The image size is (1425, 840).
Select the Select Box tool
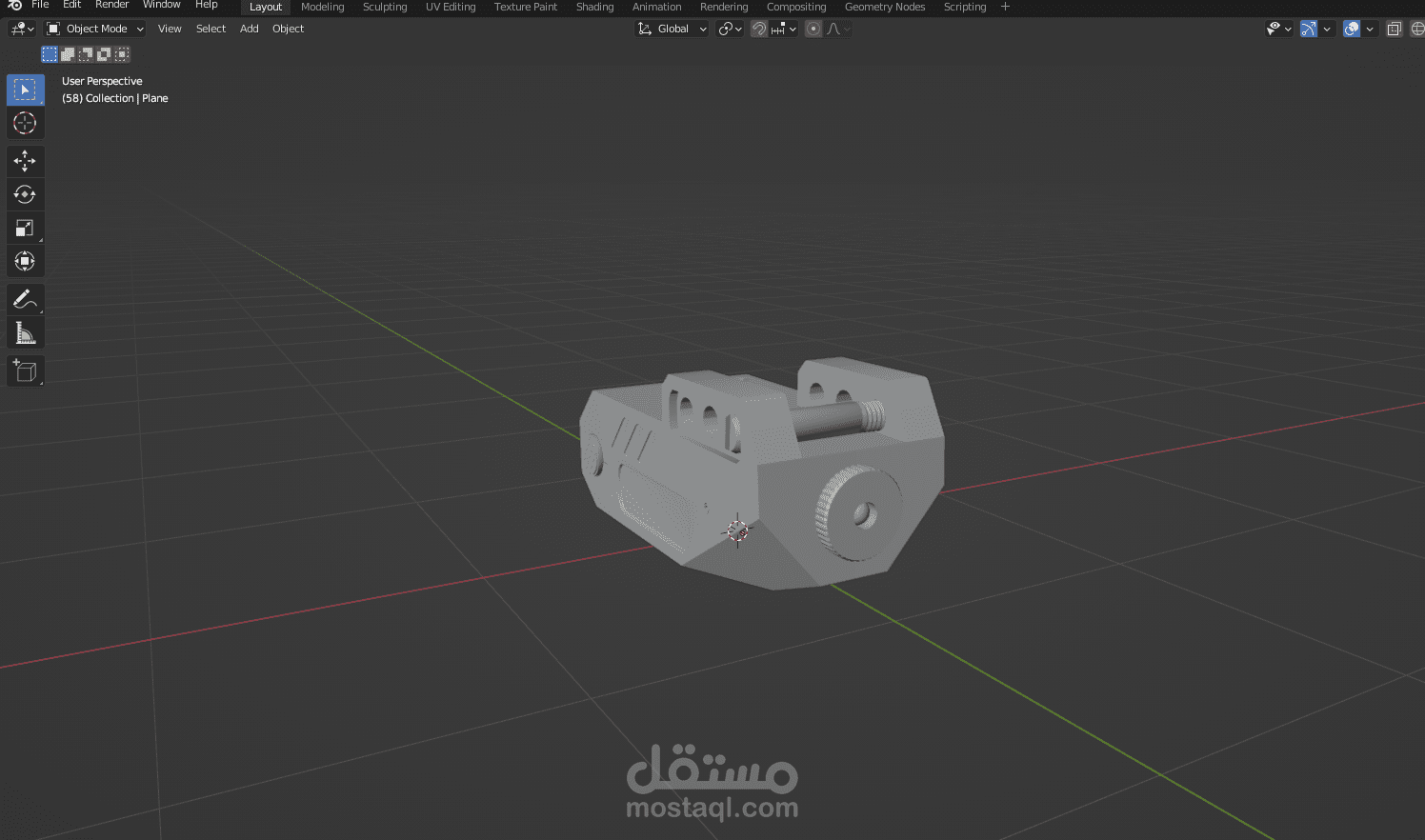click(x=26, y=90)
